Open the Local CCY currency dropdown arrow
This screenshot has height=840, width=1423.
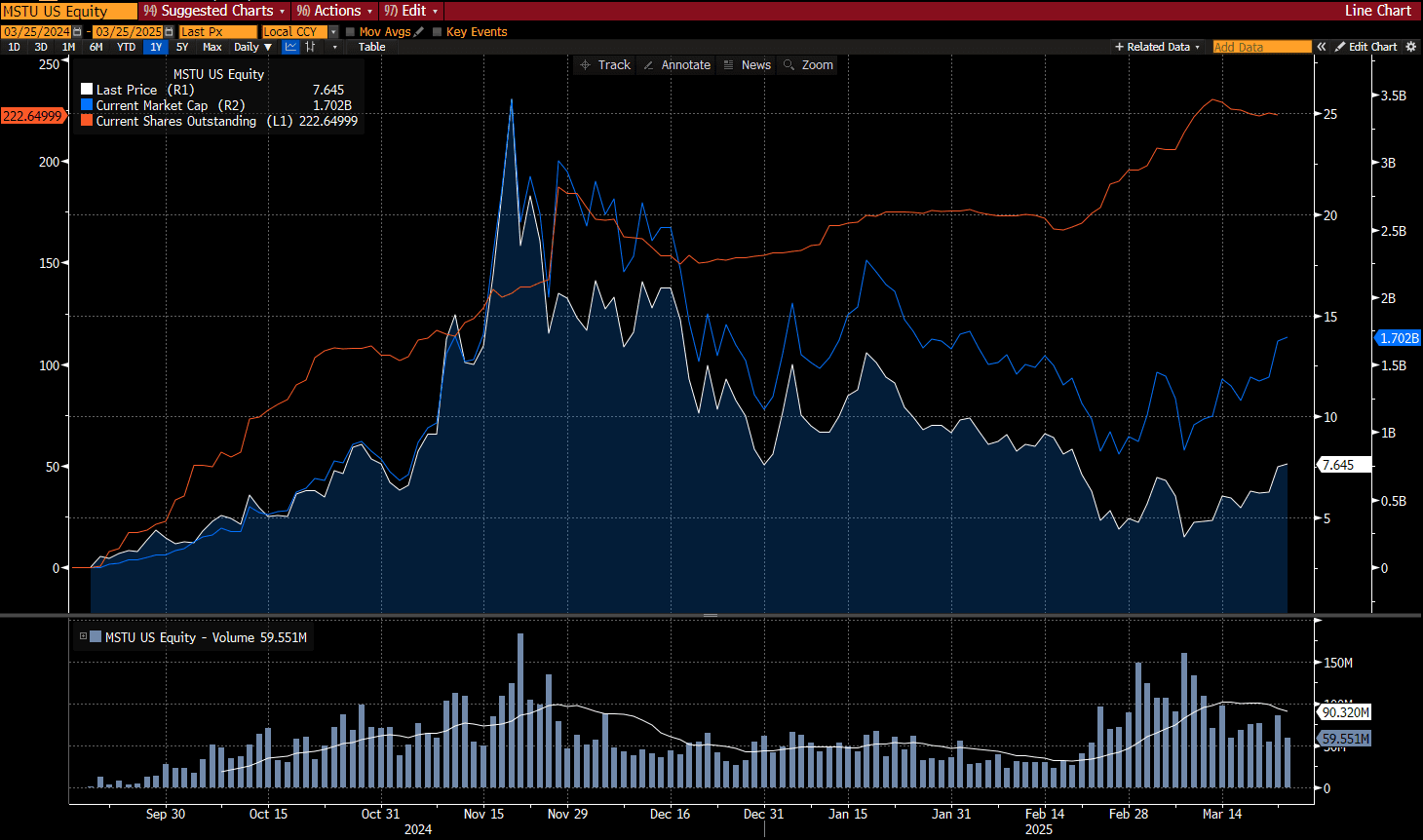click(x=334, y=32)
